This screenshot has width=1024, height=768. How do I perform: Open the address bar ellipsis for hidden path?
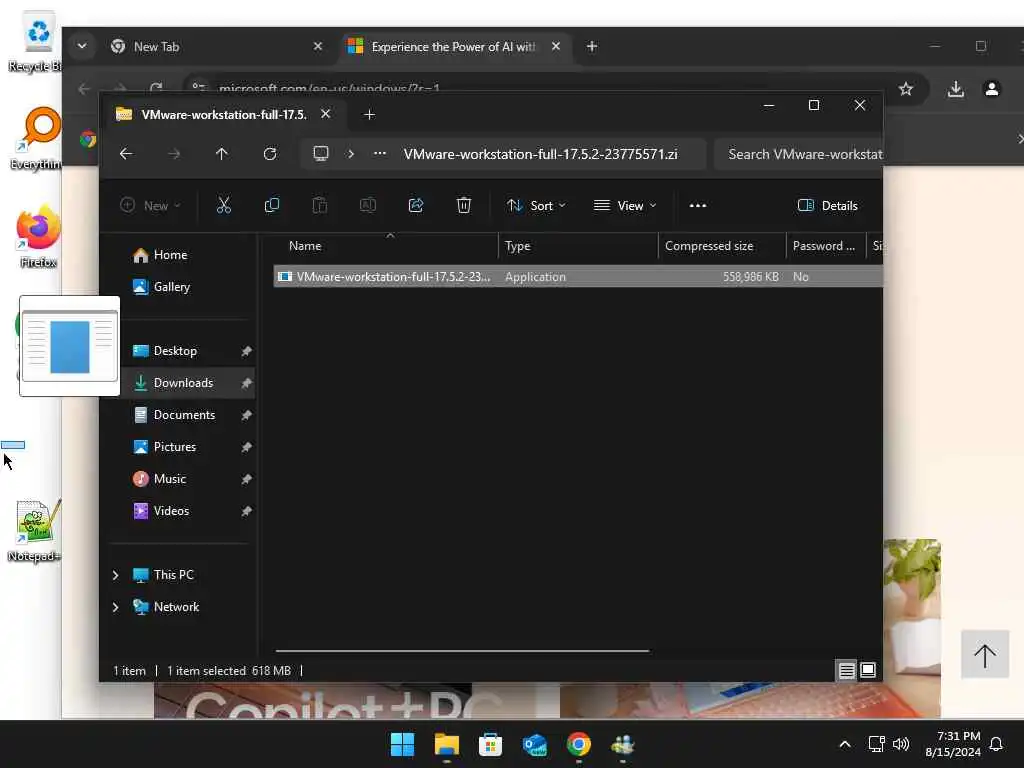pos(379,153)
